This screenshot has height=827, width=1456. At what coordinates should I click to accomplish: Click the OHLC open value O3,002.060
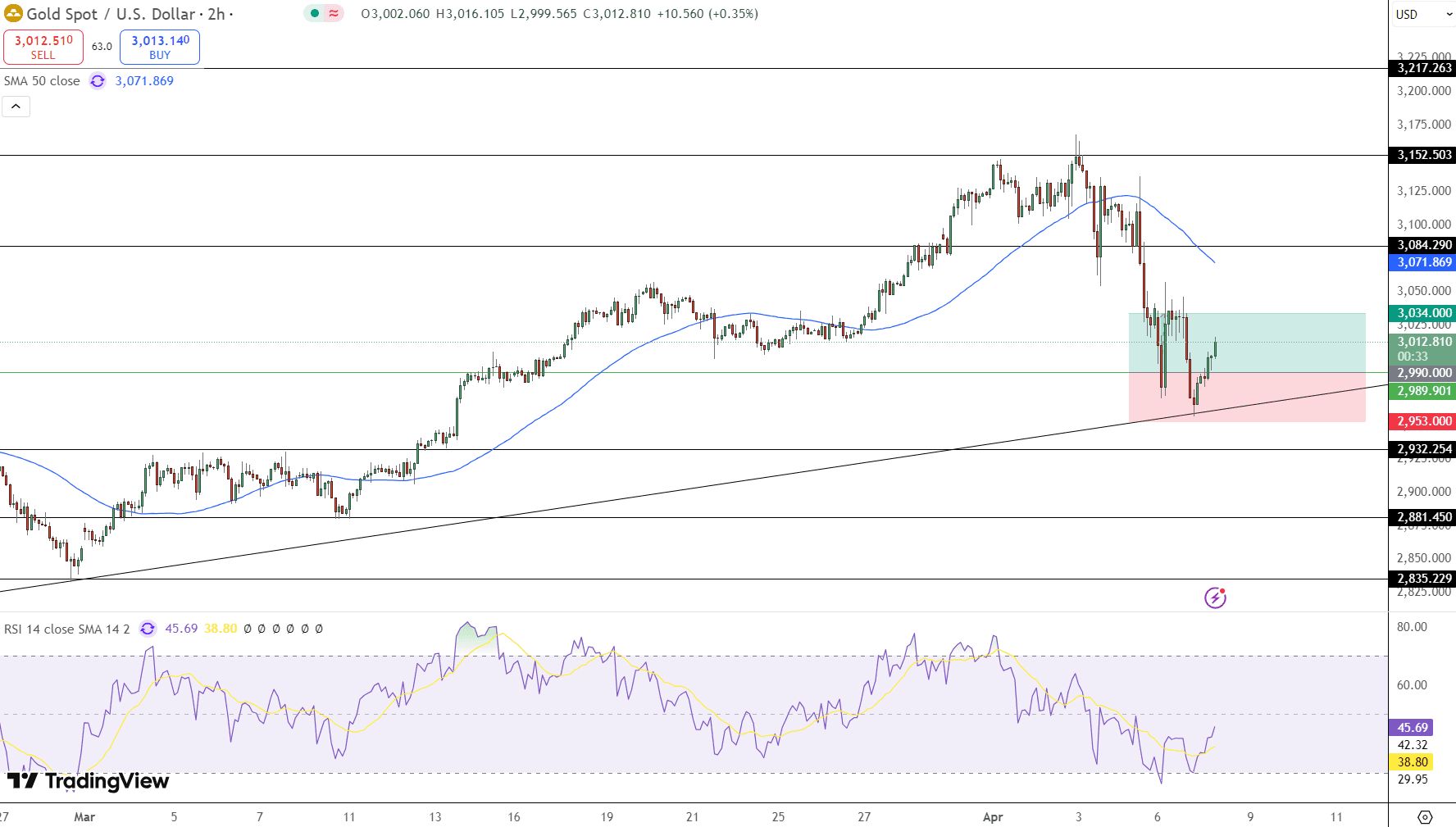coord(395,14)
